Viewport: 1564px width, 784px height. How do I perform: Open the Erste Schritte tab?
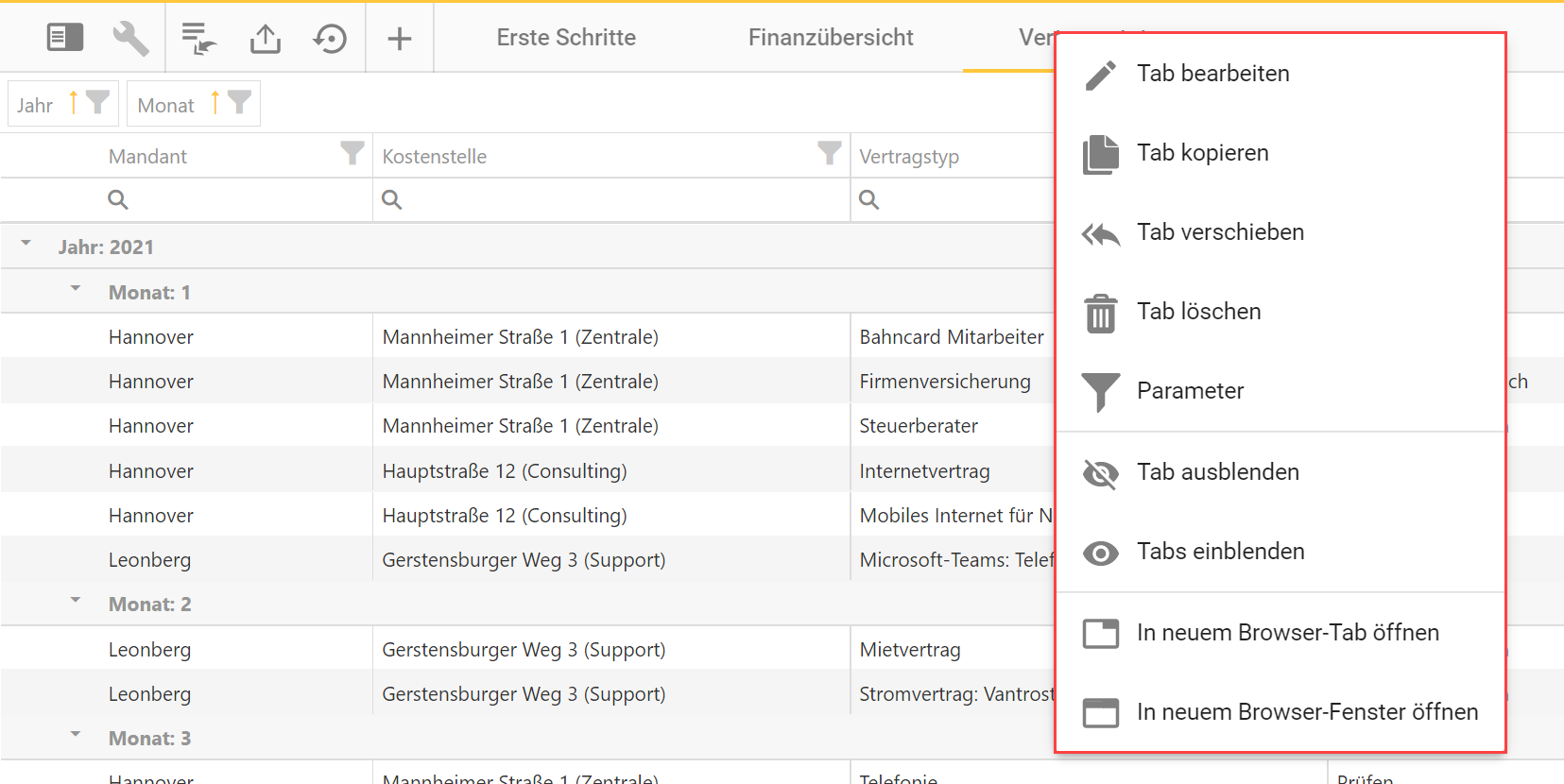(566, 38)
